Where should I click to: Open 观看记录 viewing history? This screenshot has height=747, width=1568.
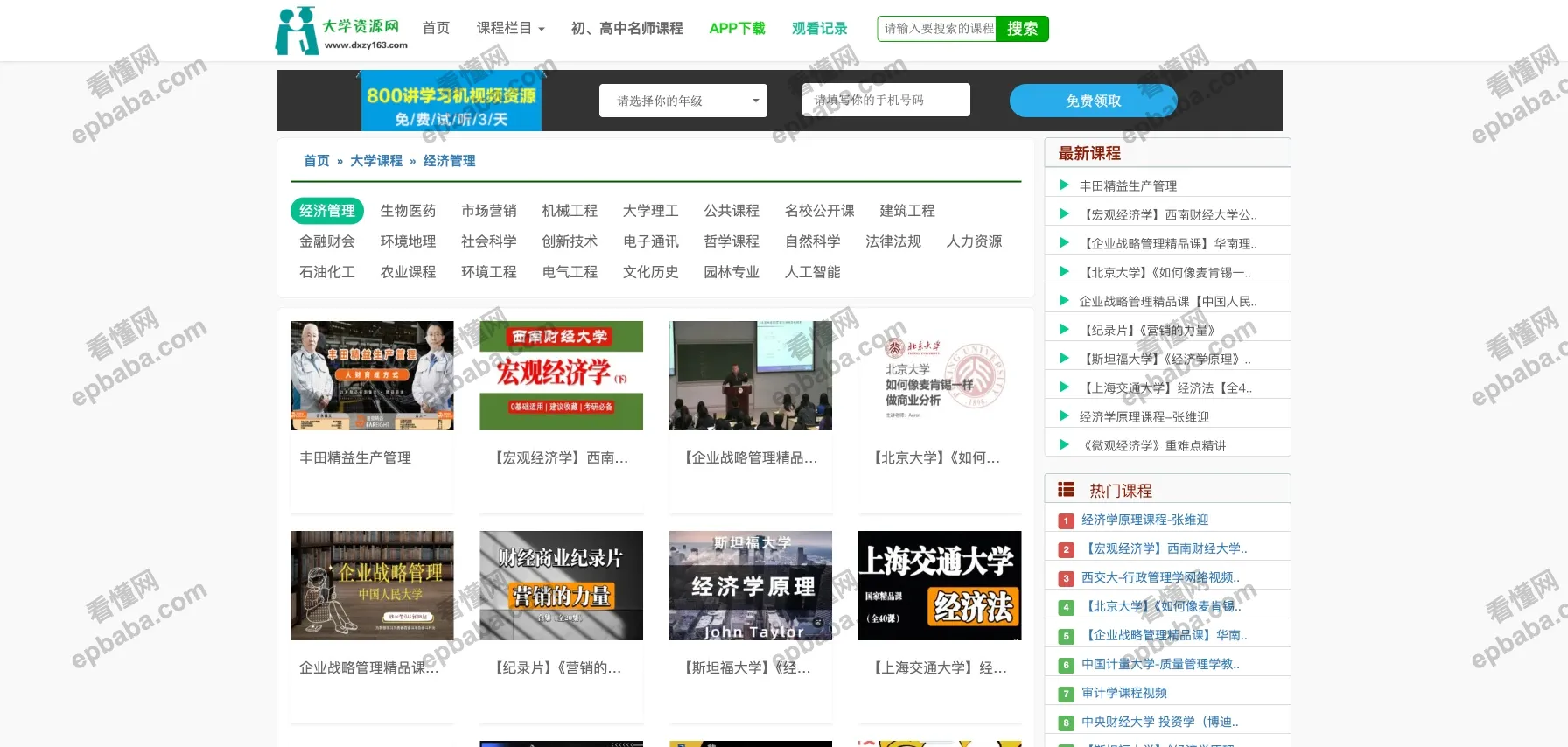(819, 28)
